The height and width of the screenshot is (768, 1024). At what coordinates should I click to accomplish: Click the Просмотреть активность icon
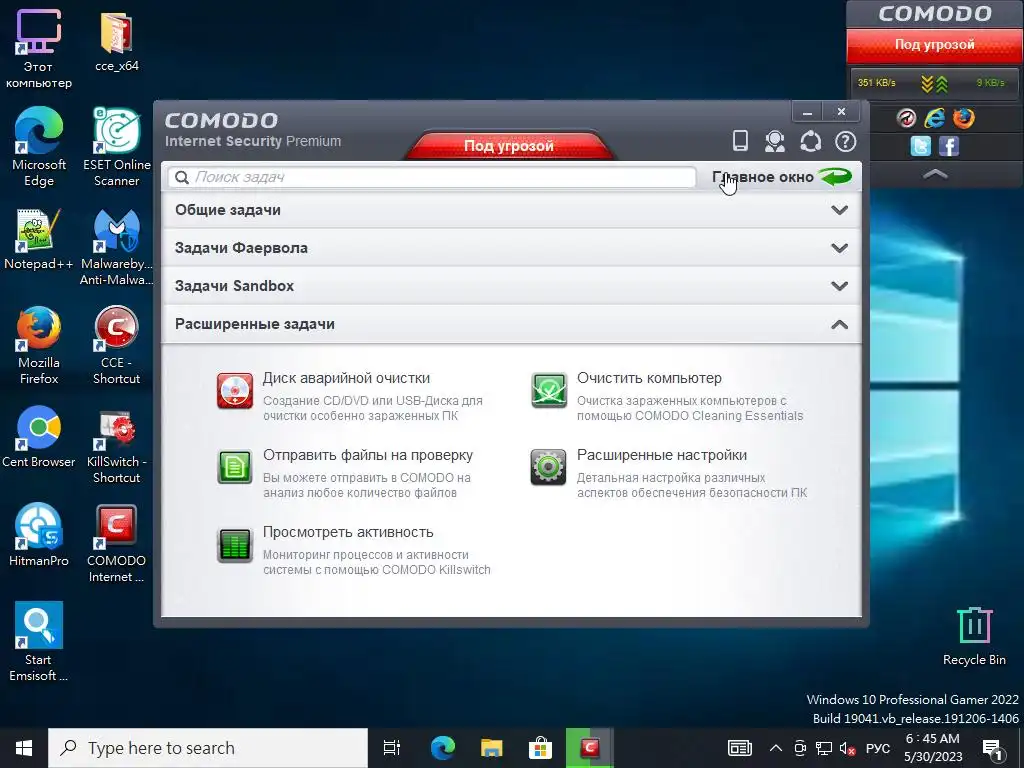[x=234, y=545]
